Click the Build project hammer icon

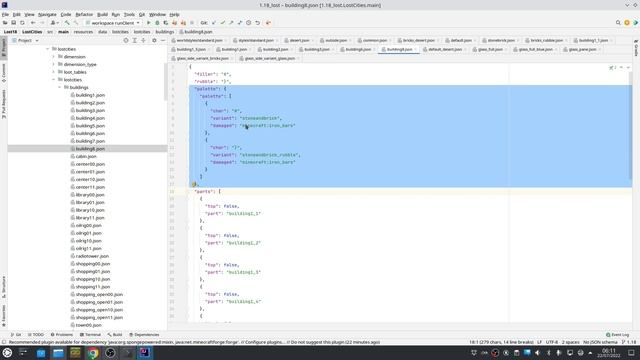tap(67, 23)
